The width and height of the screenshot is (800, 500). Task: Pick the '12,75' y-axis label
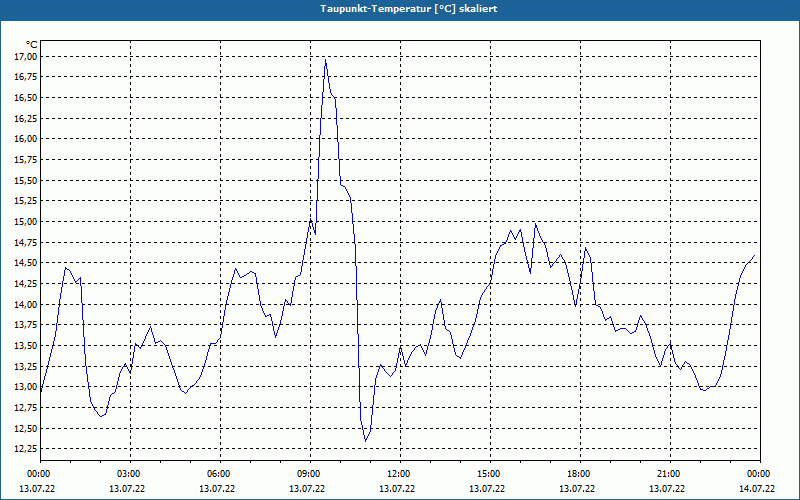coord(26,407)
